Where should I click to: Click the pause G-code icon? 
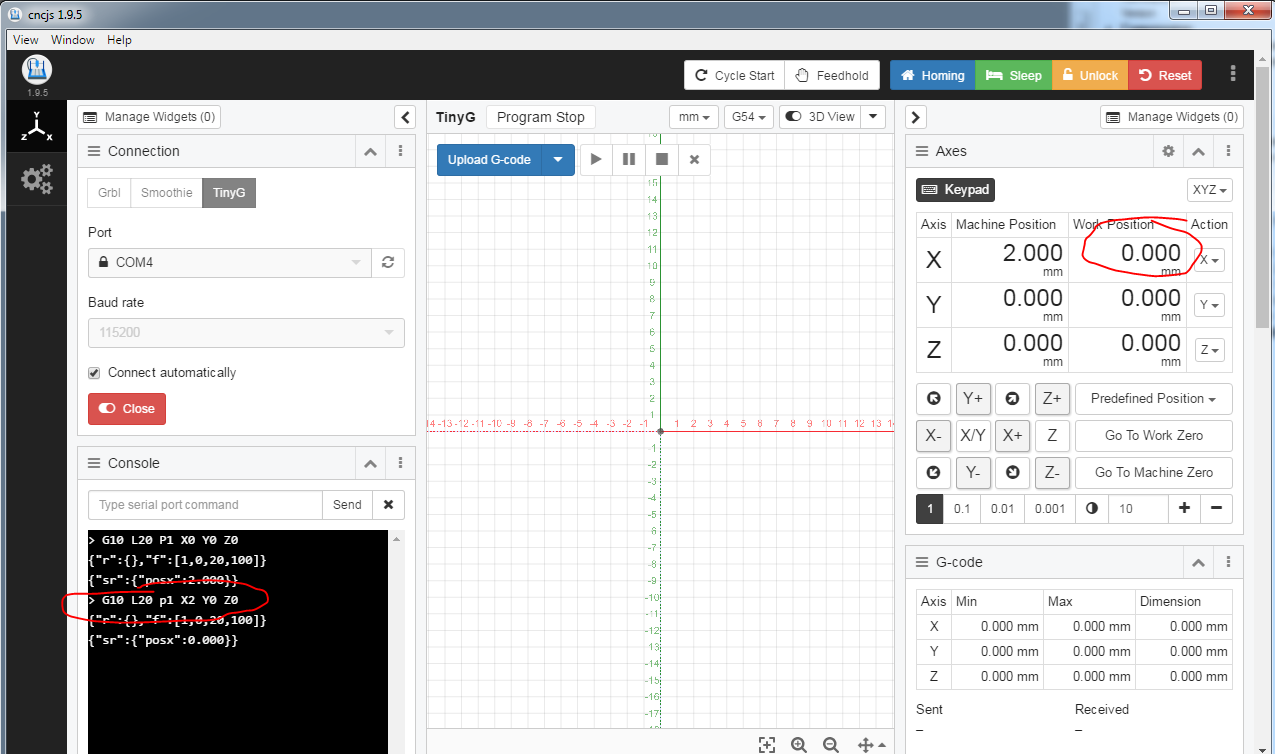[629, 159]
